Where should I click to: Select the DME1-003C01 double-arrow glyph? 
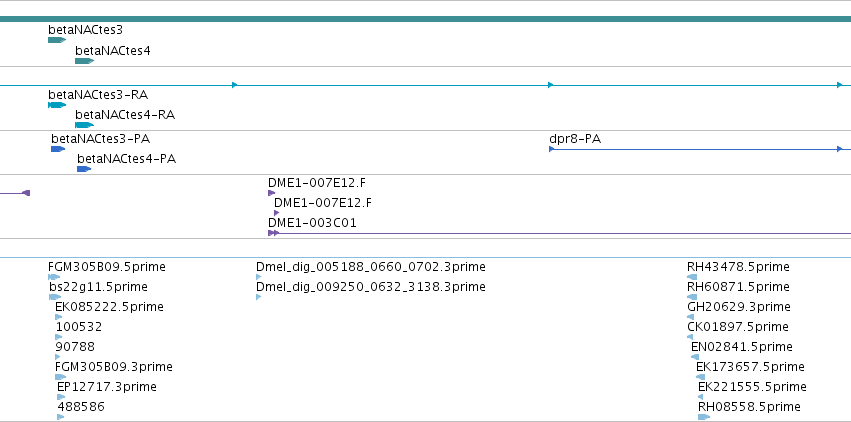click(x=274, y=233)
